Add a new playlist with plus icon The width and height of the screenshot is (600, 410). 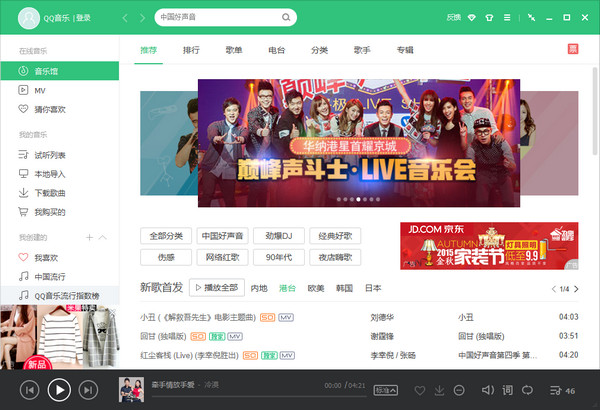[89, 237]
